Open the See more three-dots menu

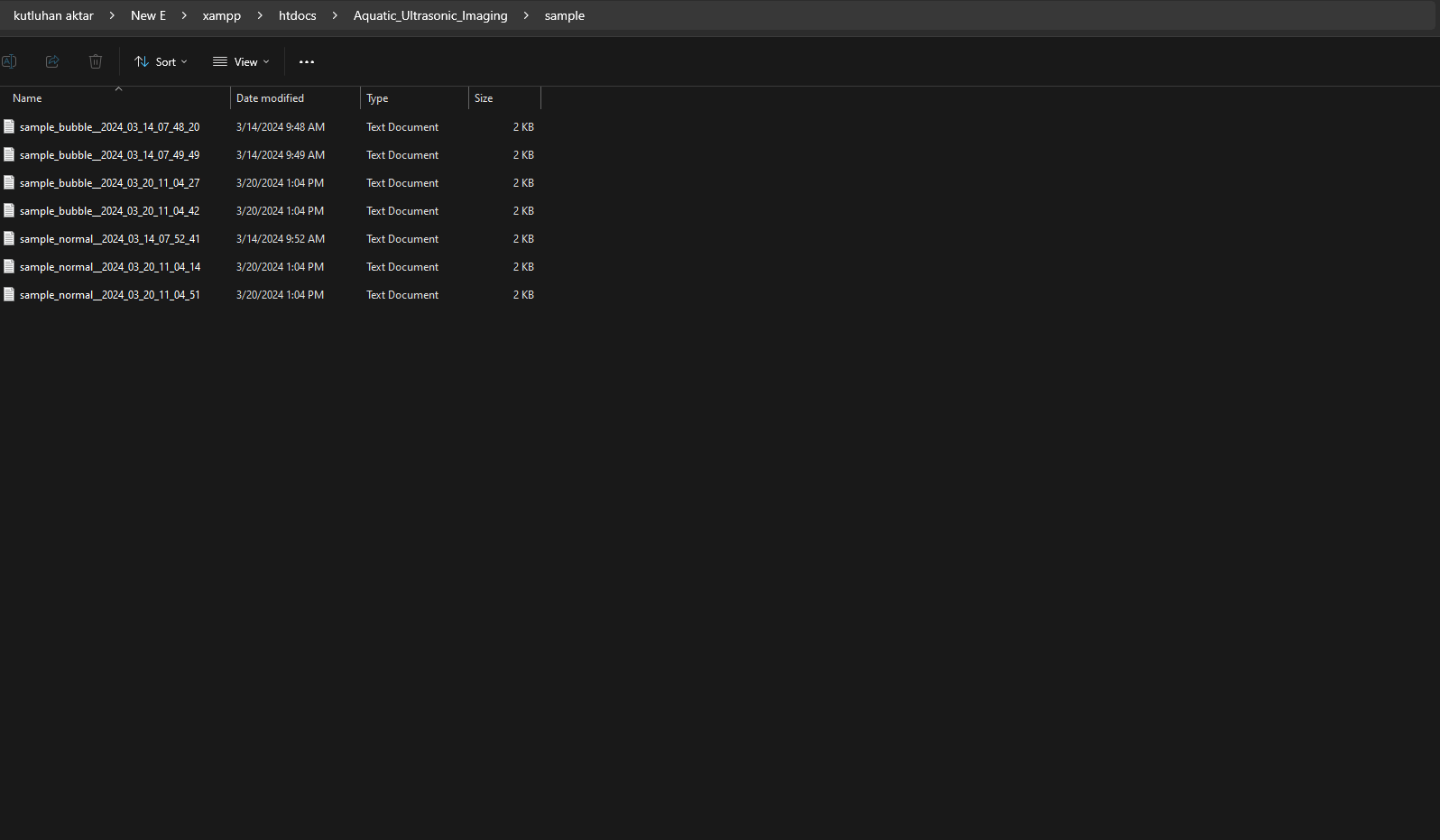(307, 61)
